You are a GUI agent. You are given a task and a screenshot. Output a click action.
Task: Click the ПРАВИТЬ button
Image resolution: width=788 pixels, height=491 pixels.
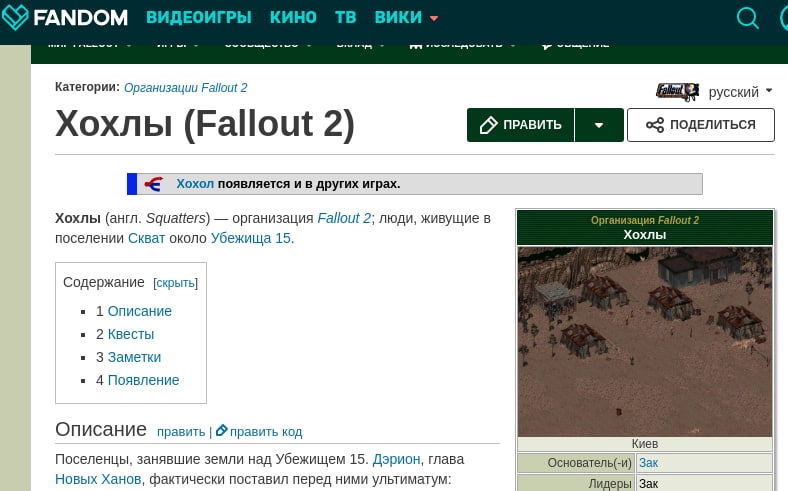point(520,125)
